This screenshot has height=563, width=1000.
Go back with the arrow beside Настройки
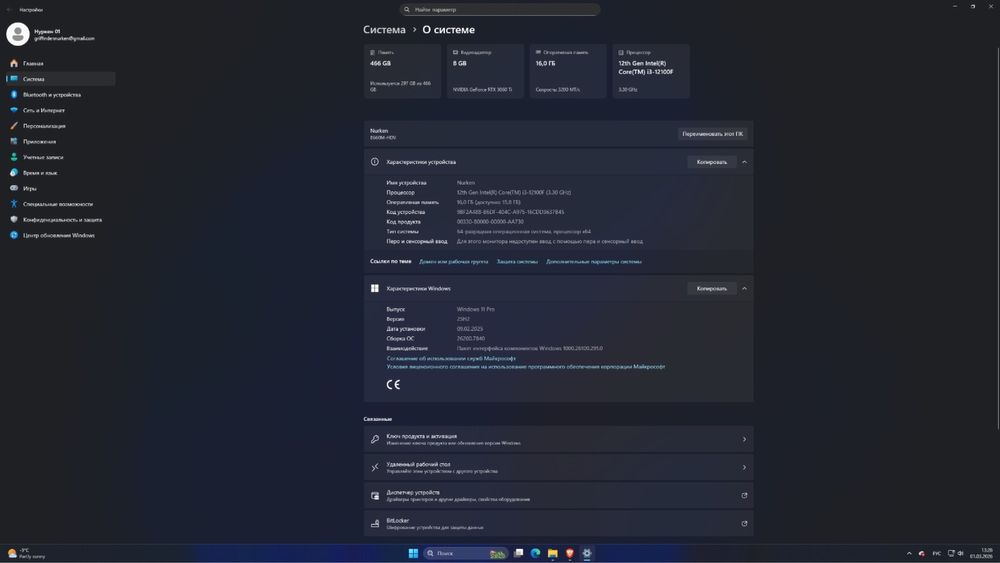(9, 10)
